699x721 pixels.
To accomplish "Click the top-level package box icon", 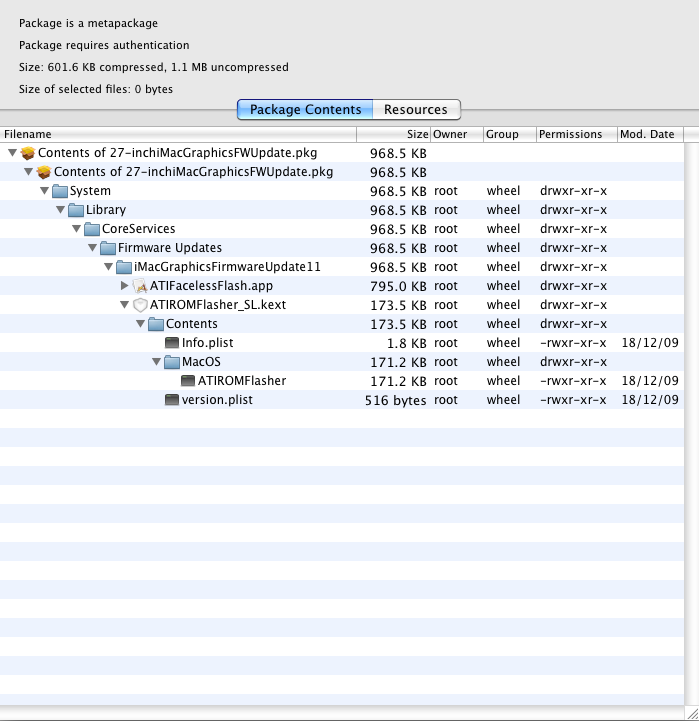I will coord(28,153).
